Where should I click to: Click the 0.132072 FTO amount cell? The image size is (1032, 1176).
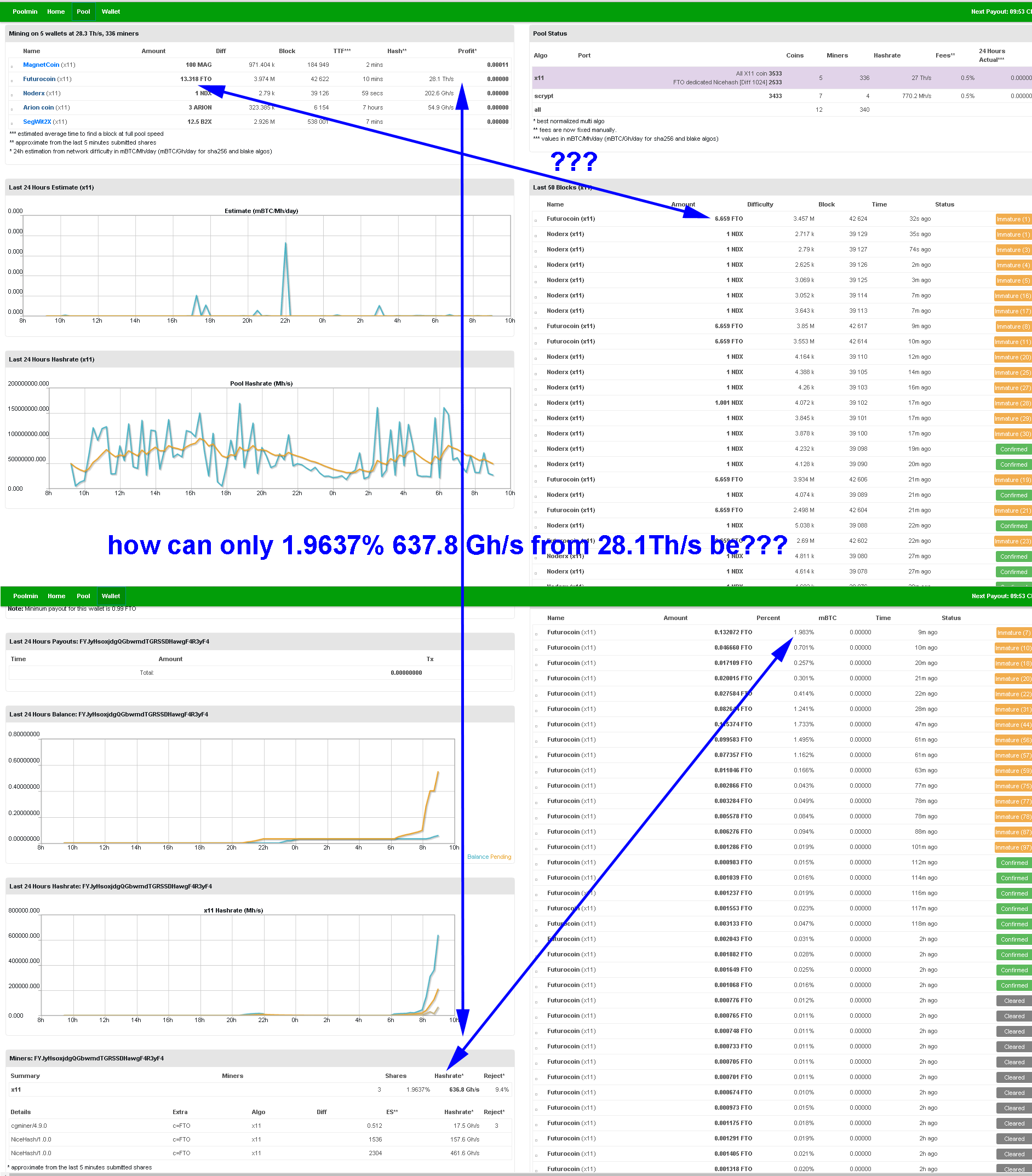[733, 632]
